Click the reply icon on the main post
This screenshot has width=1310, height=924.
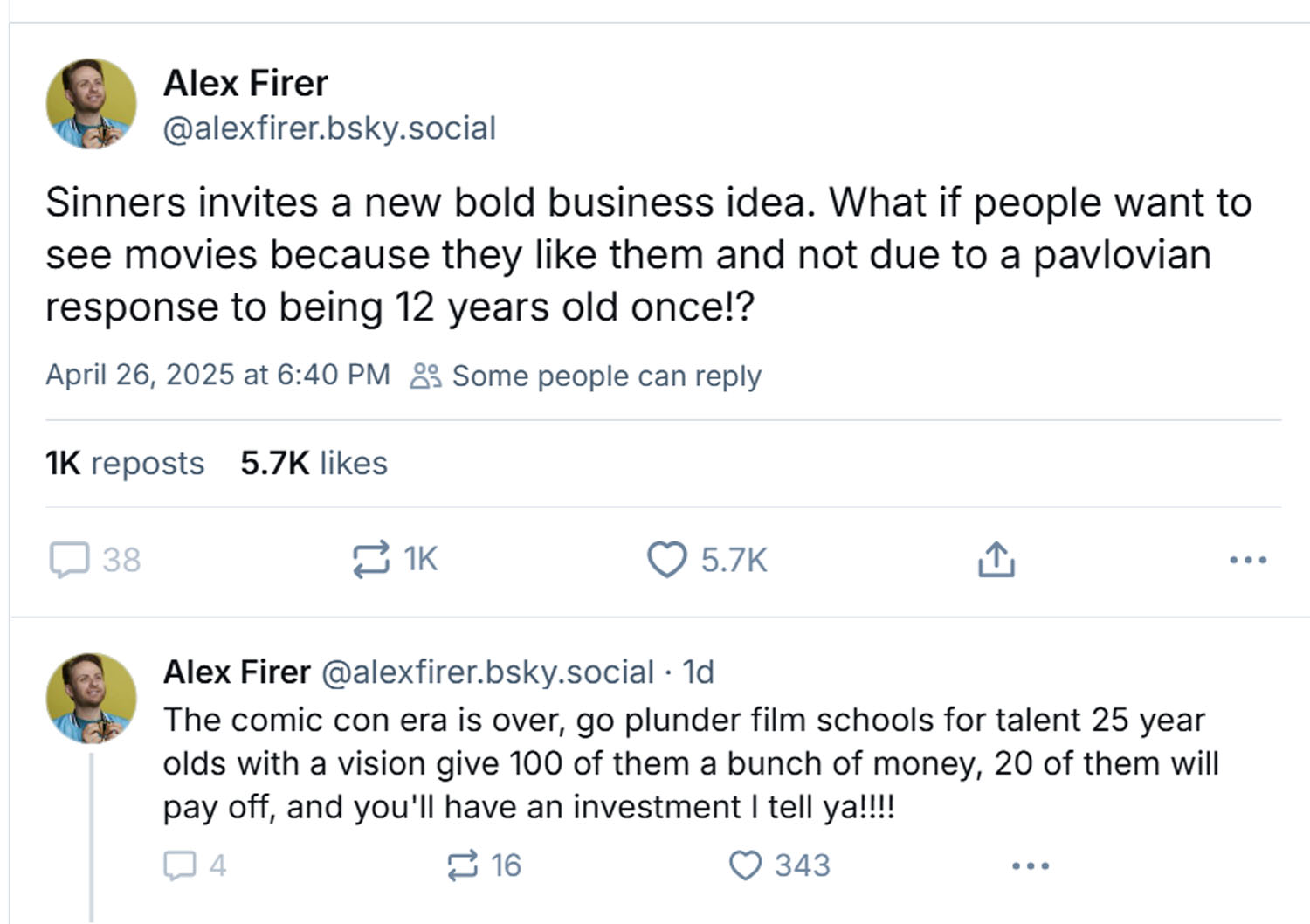point(69,560)
